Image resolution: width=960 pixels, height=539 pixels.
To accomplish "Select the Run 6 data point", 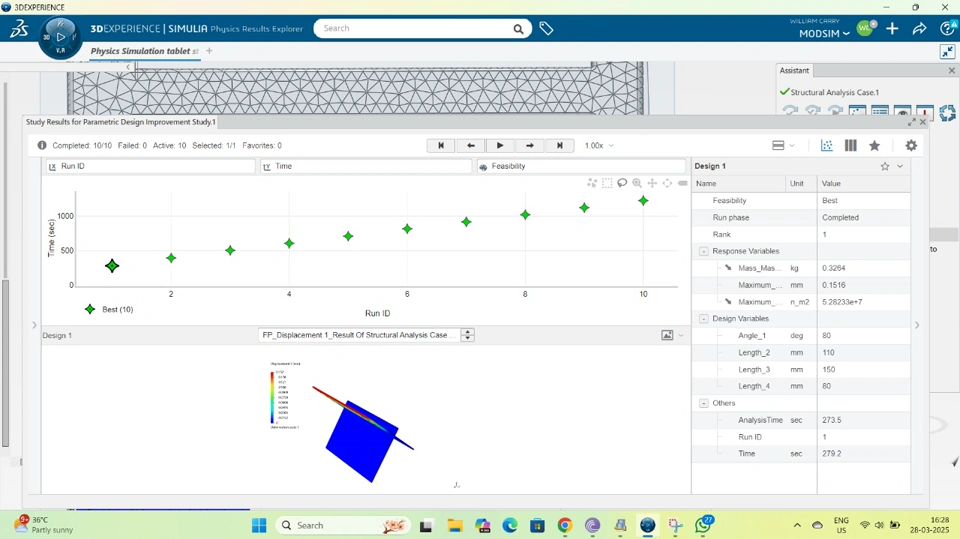I will click(x=407, y=229).
